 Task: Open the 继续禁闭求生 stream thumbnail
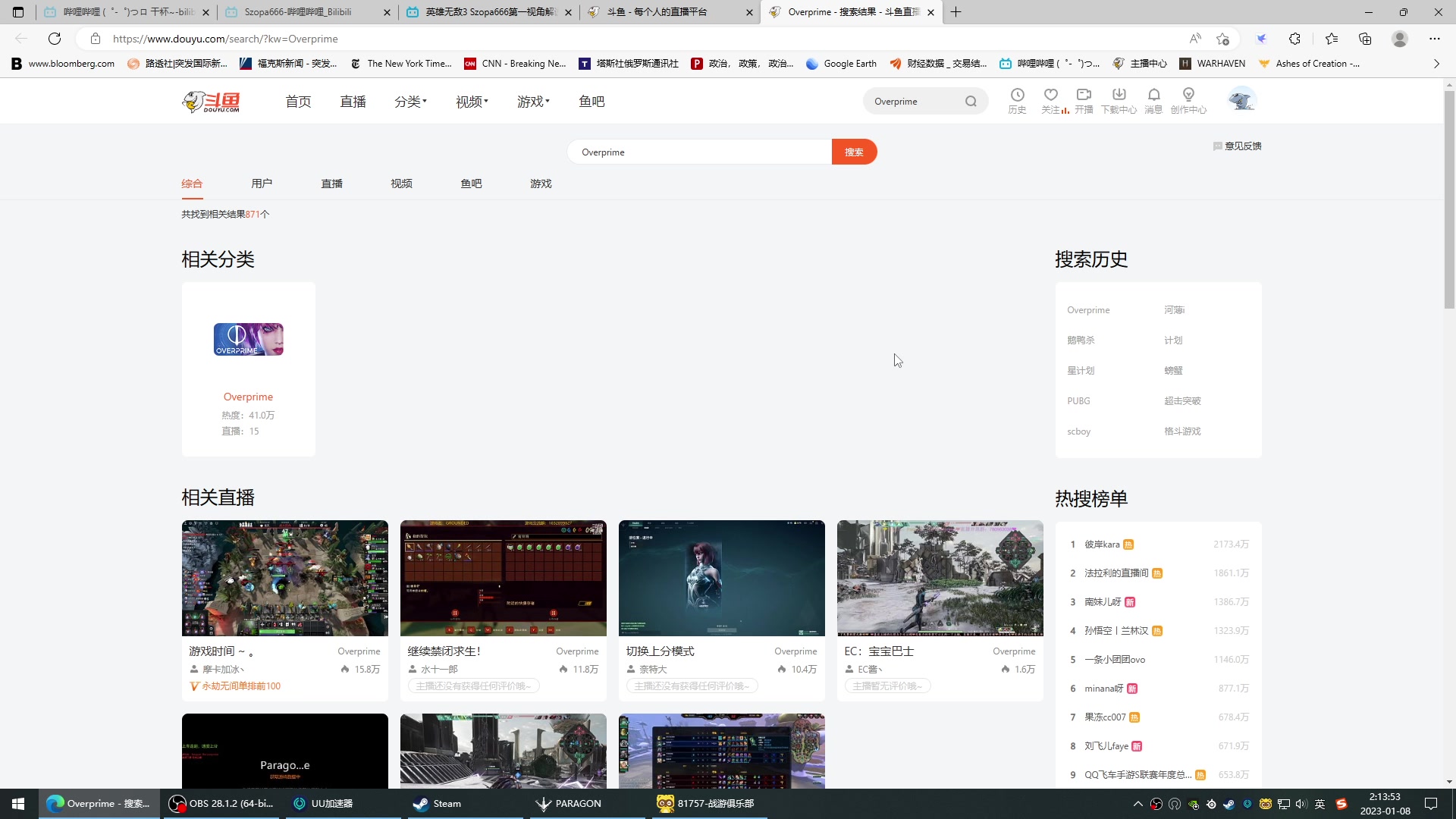click(x=503, y=578)
